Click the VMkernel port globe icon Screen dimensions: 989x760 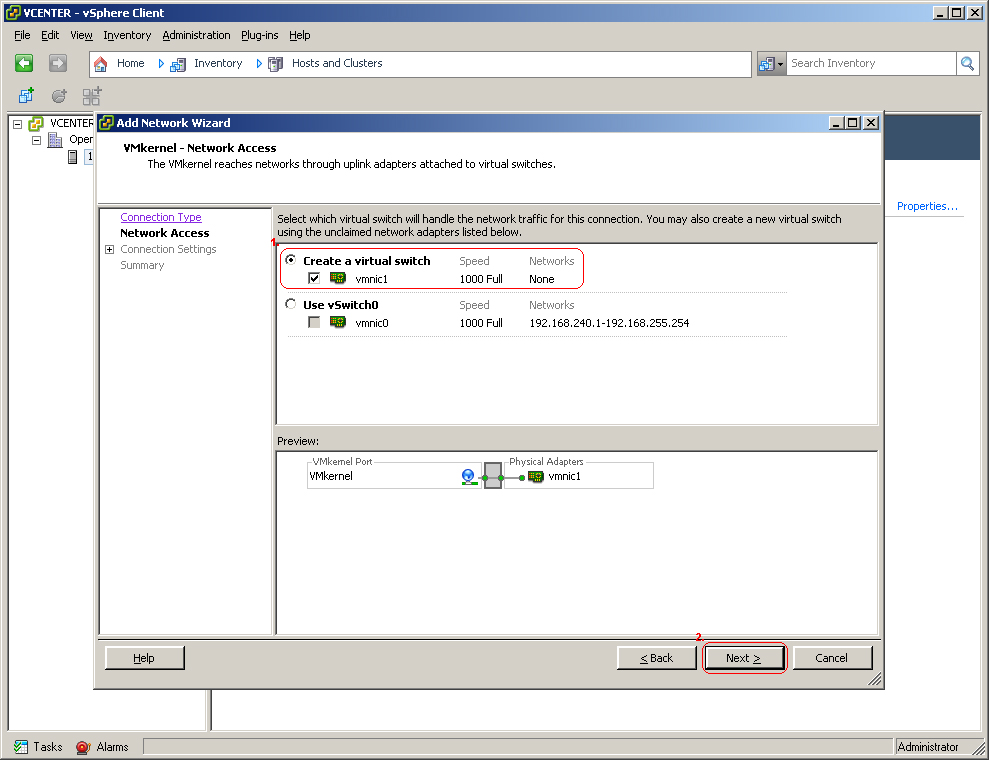point(468,477)
